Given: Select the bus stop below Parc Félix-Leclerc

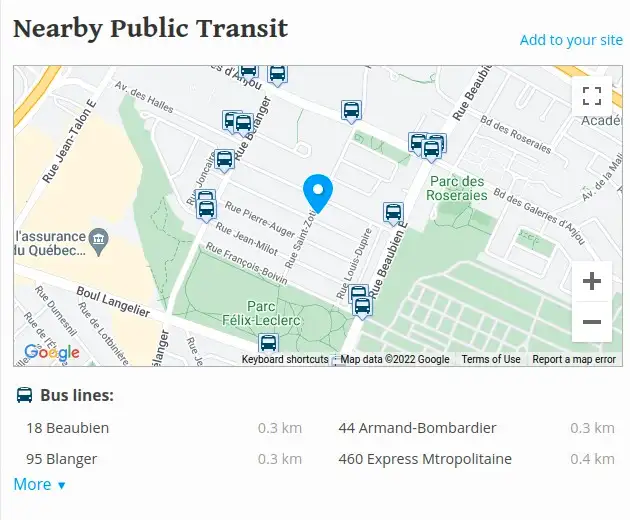Looking at the screenshot, I should point(268,344).
